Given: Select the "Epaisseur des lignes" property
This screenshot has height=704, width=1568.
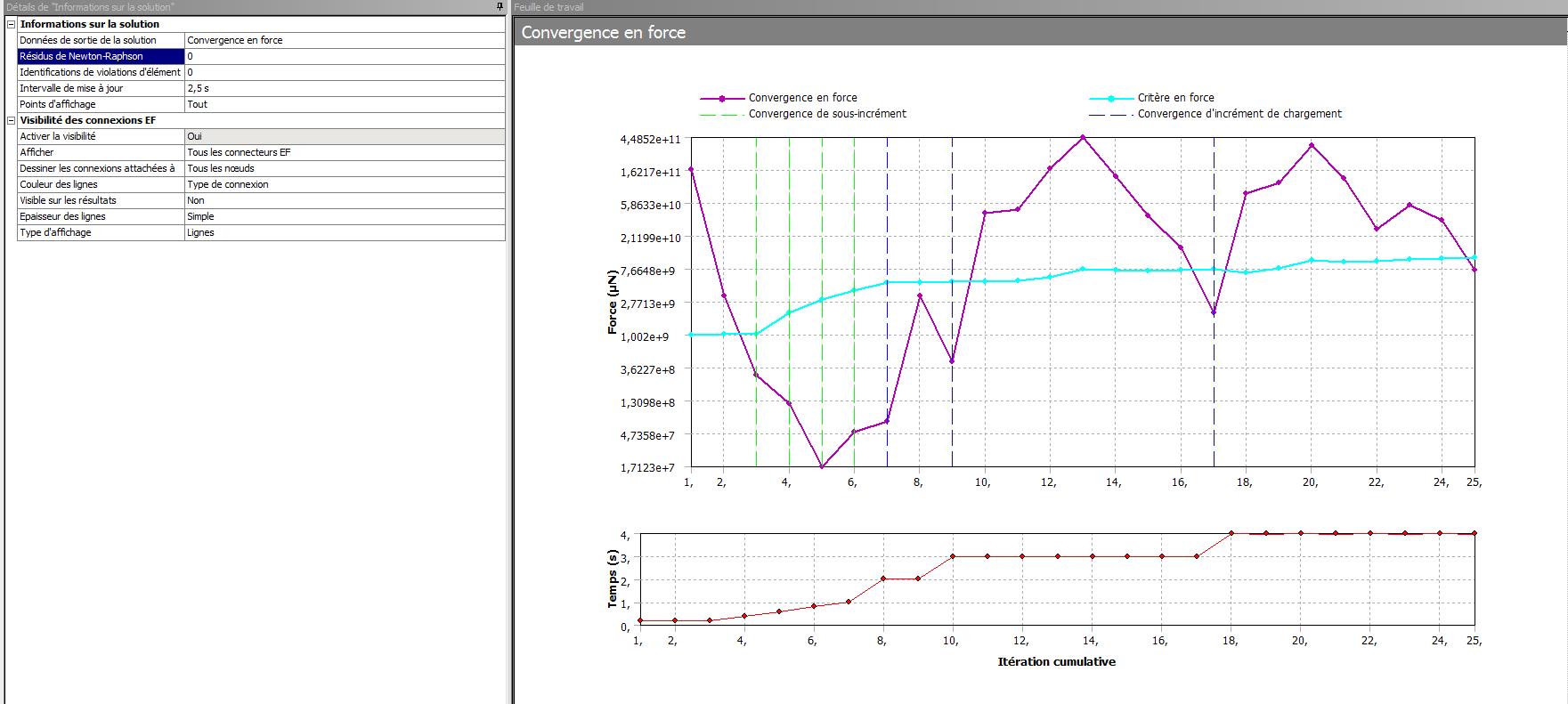Looking at the screenshot, I should (101, 216).
